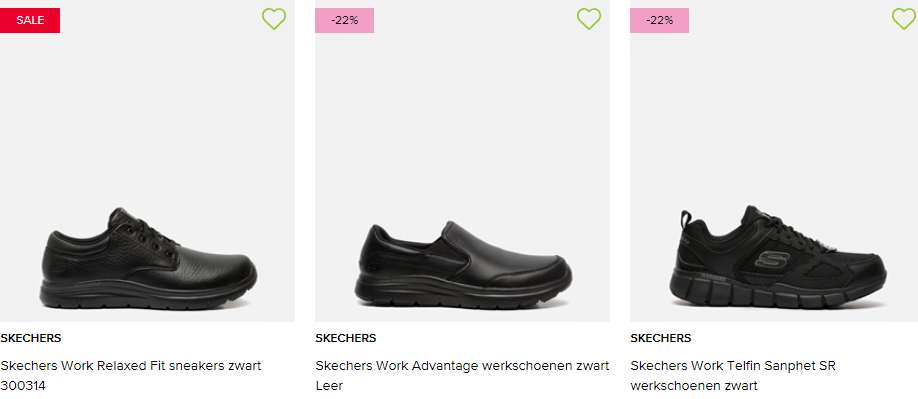Click the -22% badge on Telfin Sanphet
The image size is (918, 399).
pos(659,20)
